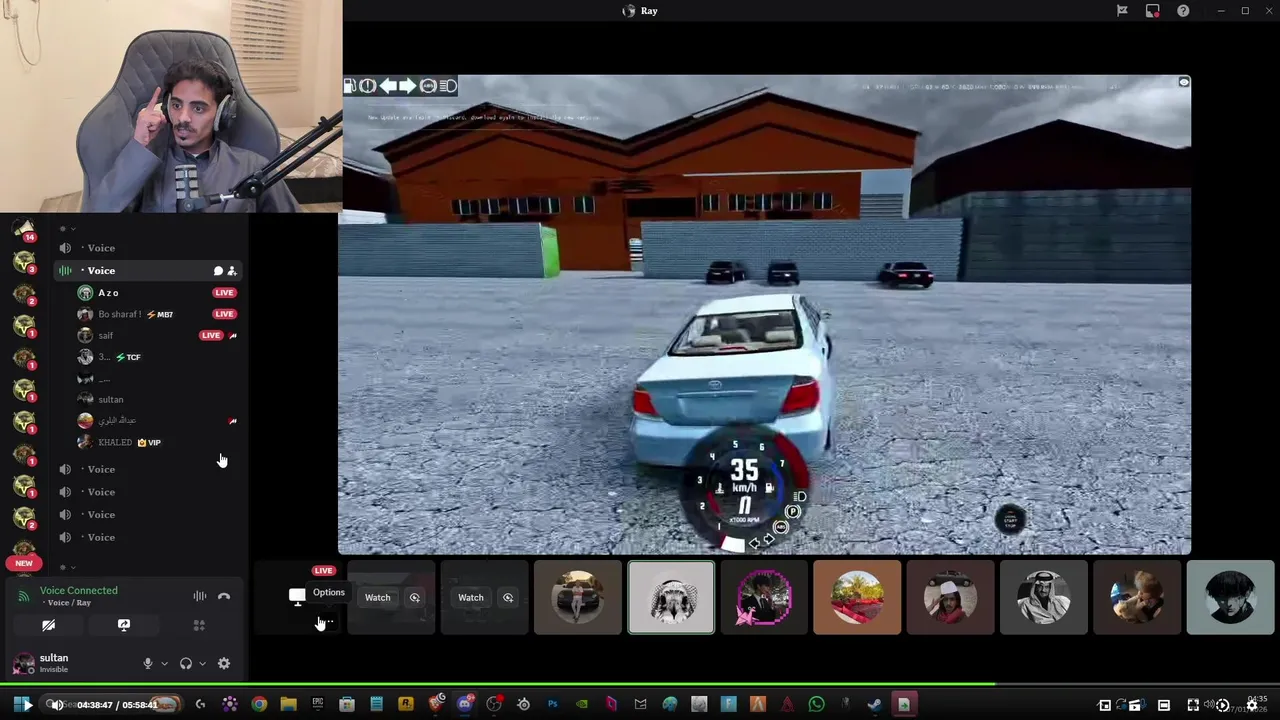
Task: Deafen audio with the headphones icon
Action: pos(186,664)
